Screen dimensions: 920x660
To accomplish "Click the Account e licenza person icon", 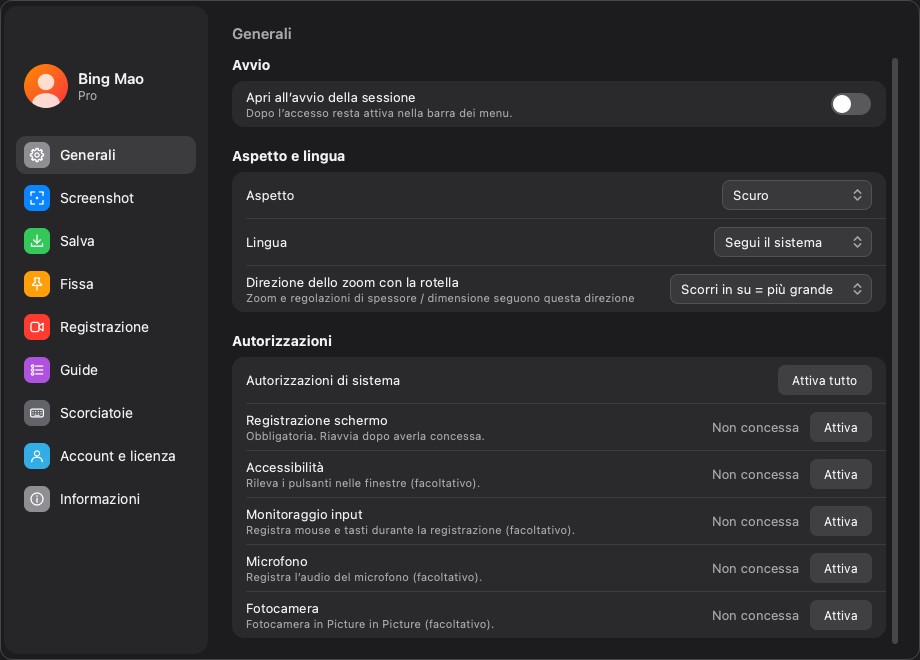I will (37, 456).
